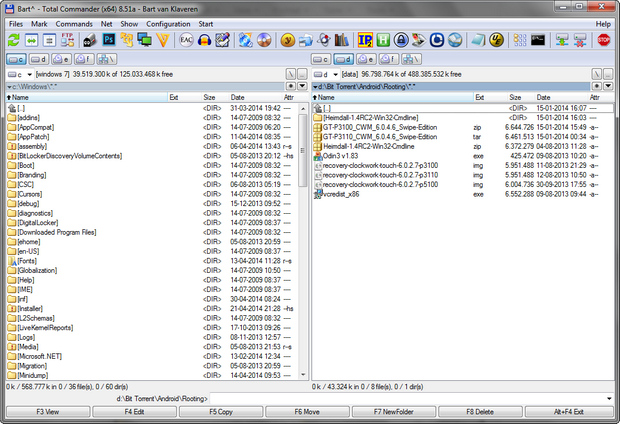The image size is (620, 424).
Task: Open EAC from the toolbar
Action: coord(186,40)
